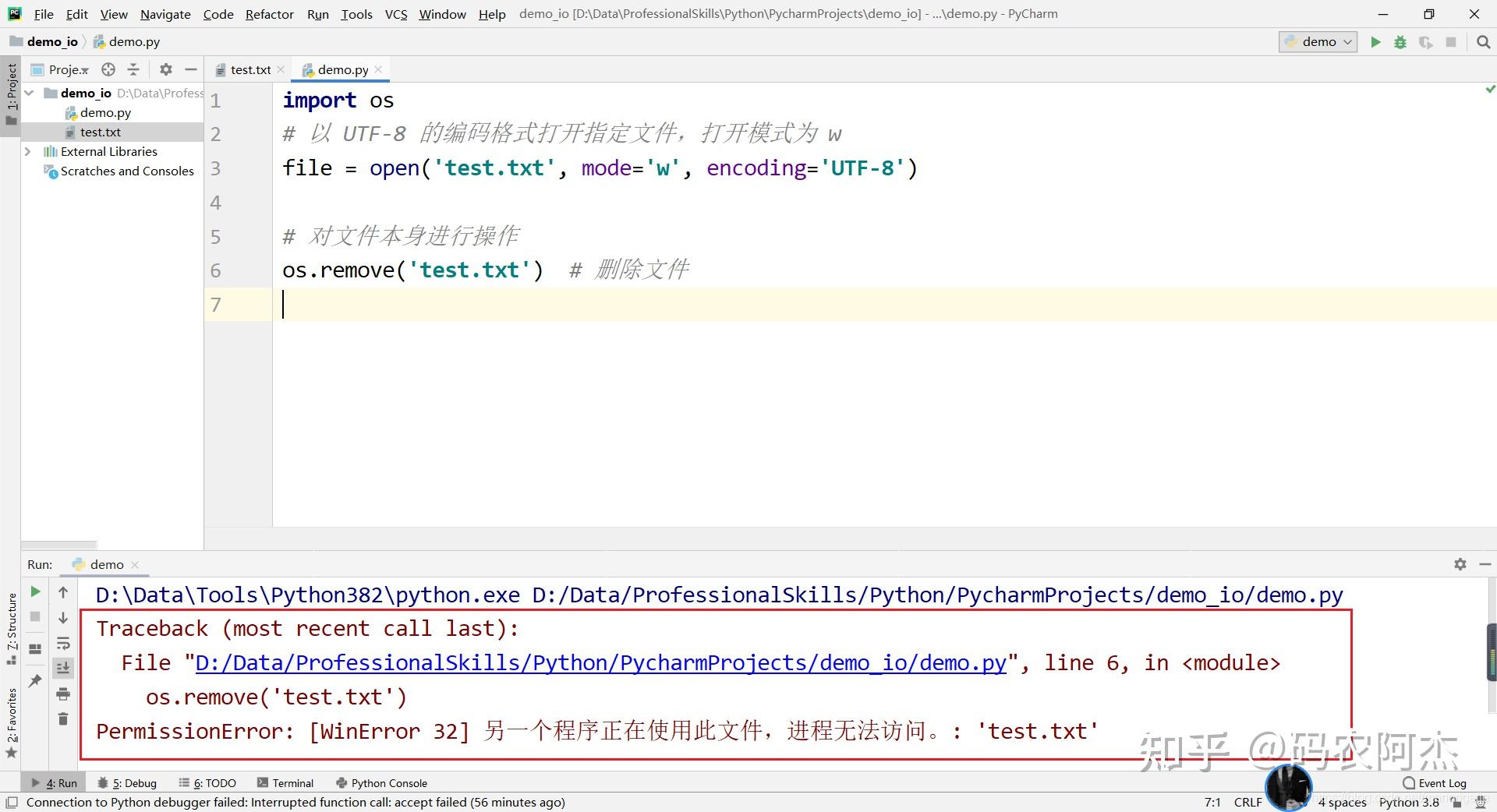Viewport: 1497px width, 812px height.
Task: Collapse the demo_io project folder
Action: click(29, 93)
